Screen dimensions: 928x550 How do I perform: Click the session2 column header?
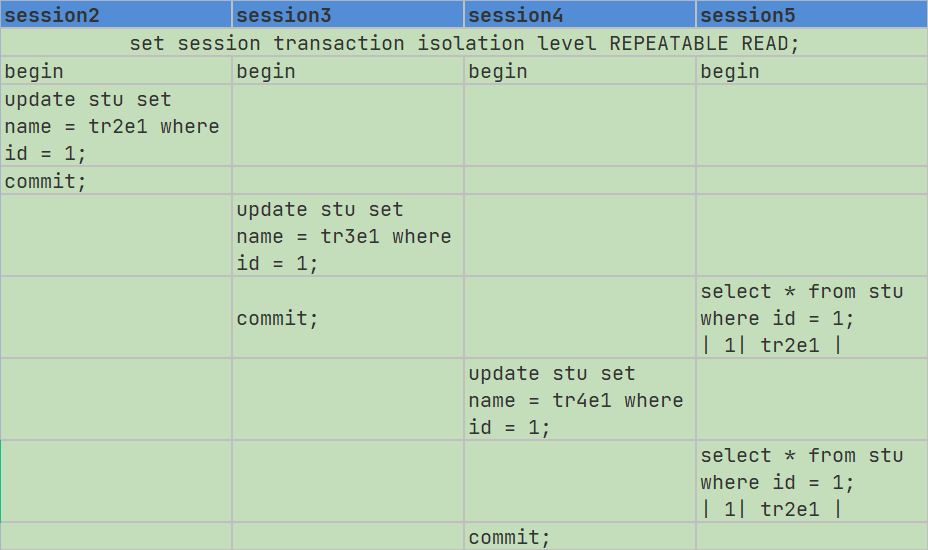[x=116, y=15]
